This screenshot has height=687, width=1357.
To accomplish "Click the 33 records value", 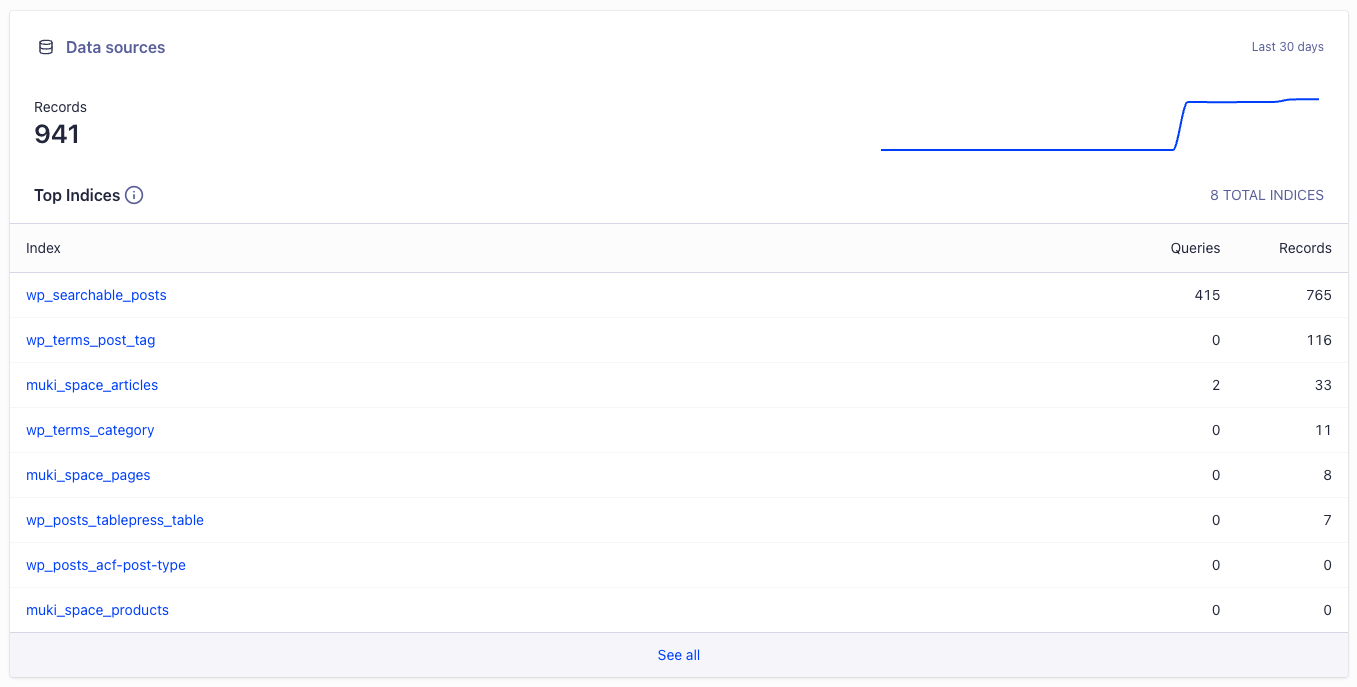I will pos(1324,385).
